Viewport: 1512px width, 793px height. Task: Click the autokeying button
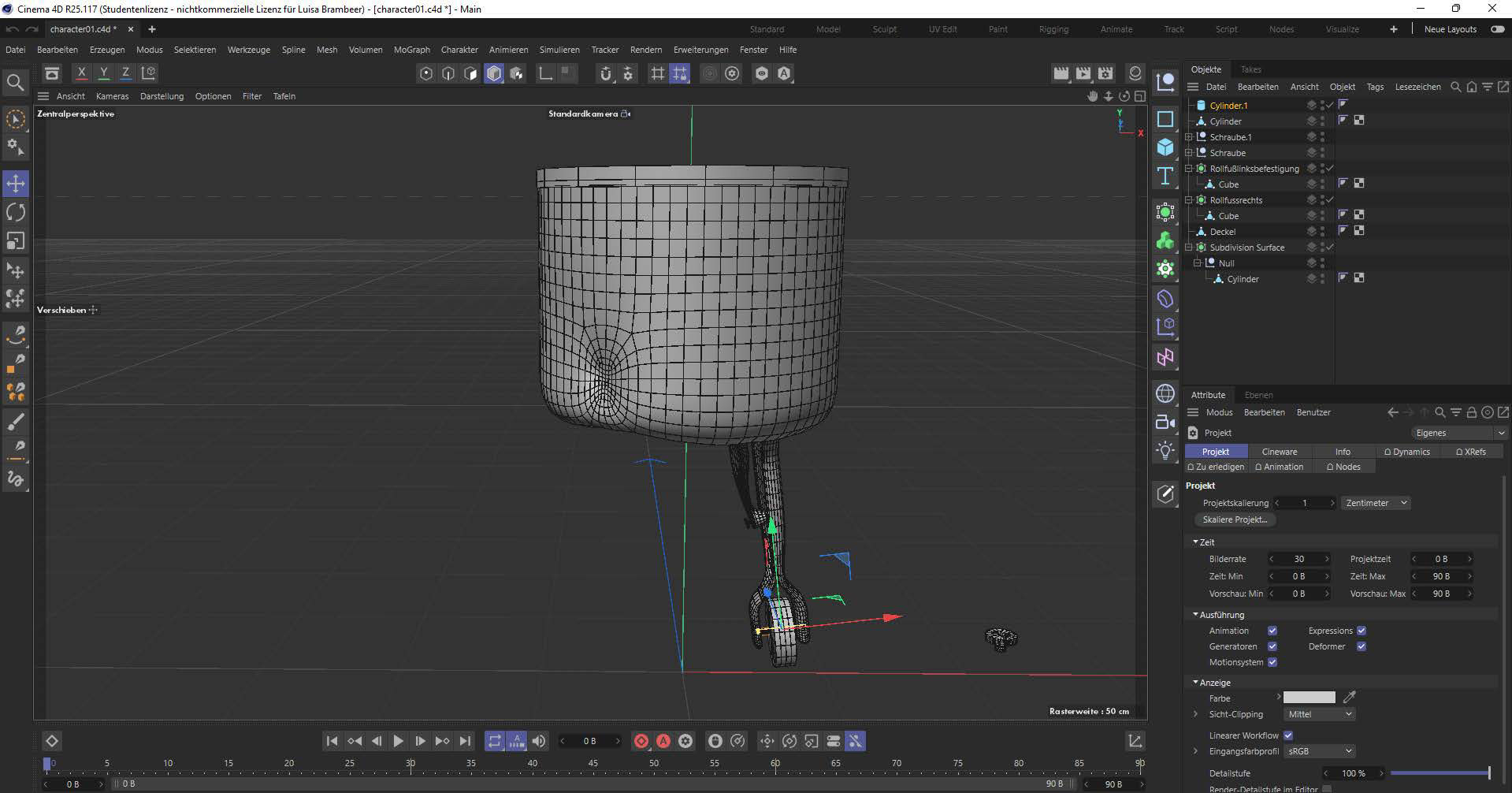coord(663,741)
